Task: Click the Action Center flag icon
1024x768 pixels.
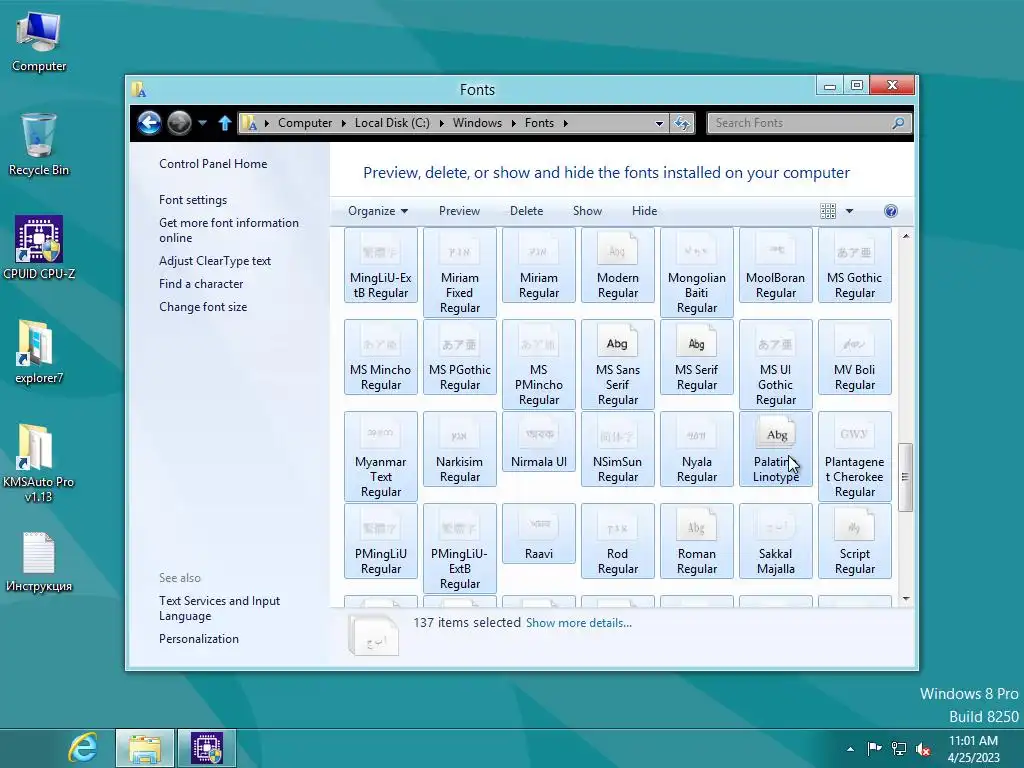Action: click(874, 748)
